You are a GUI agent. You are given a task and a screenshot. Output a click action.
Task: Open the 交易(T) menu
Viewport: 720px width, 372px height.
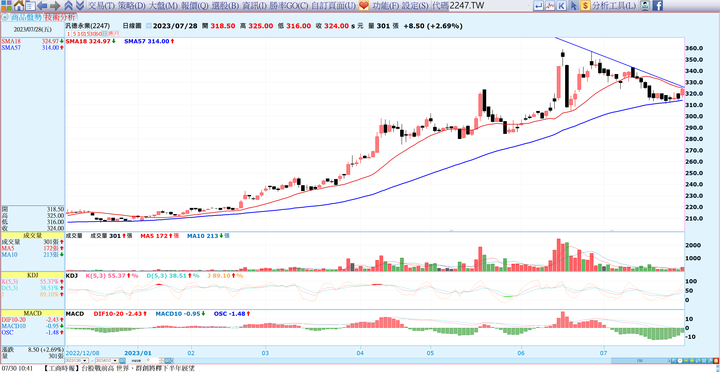[101, 6]
